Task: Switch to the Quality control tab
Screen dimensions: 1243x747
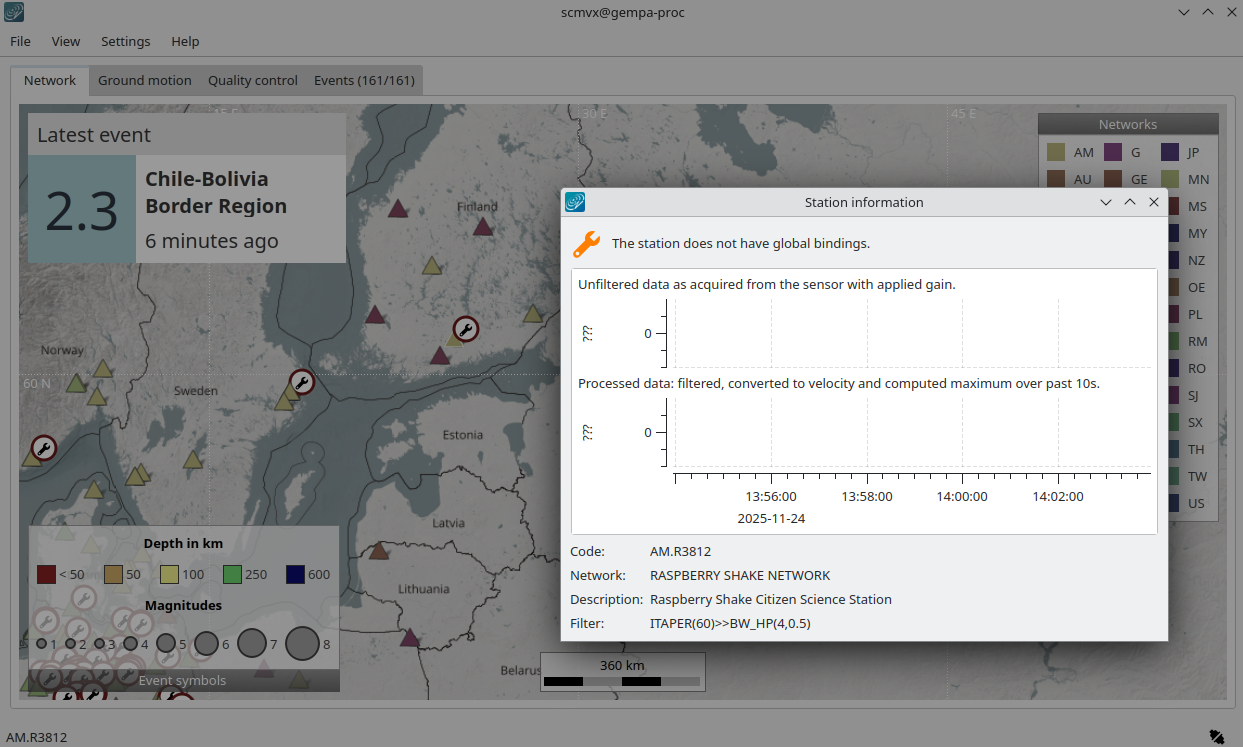Action: click(252, 80)
